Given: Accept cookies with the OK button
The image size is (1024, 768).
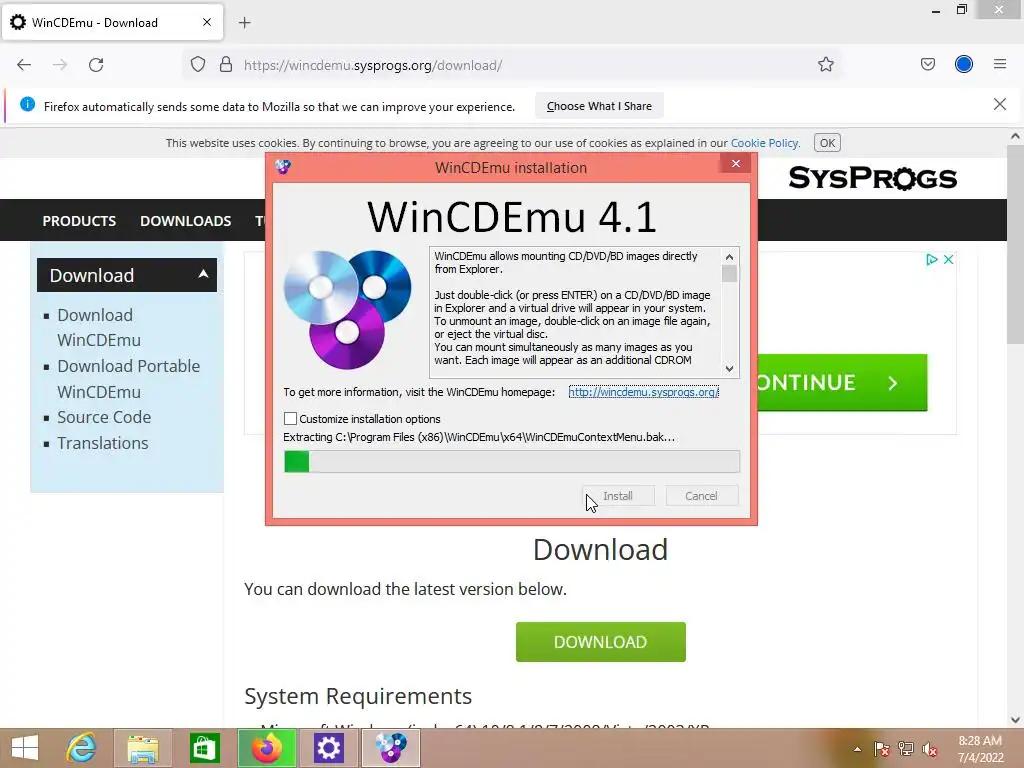Looking at the screenshot, I should (x=827, y=143).
